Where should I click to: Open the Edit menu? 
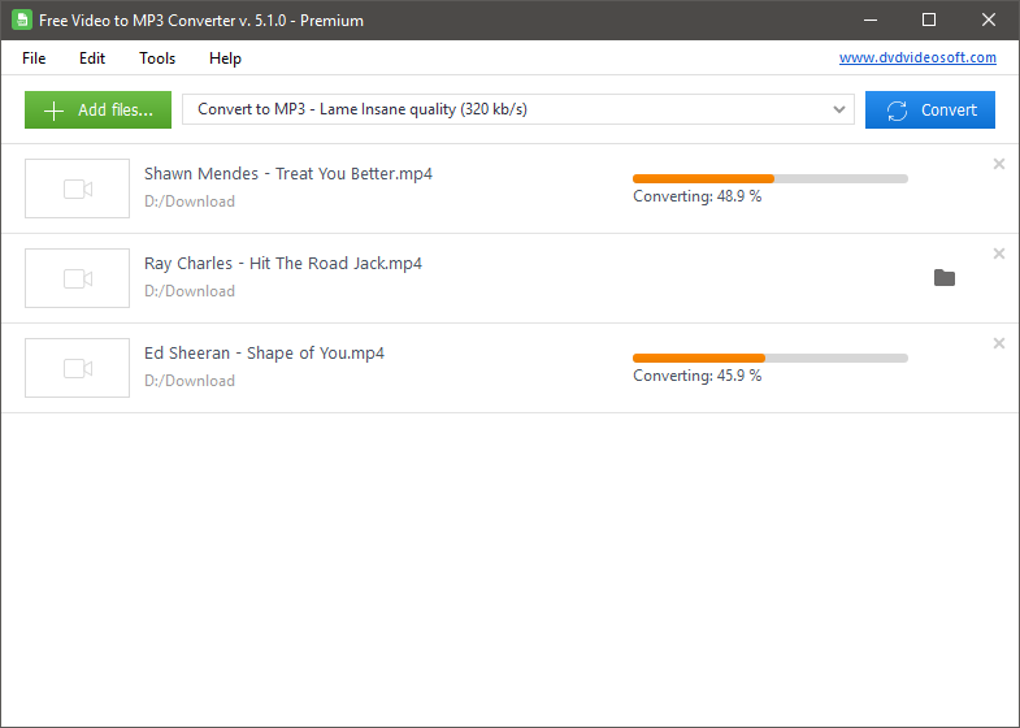91,58
